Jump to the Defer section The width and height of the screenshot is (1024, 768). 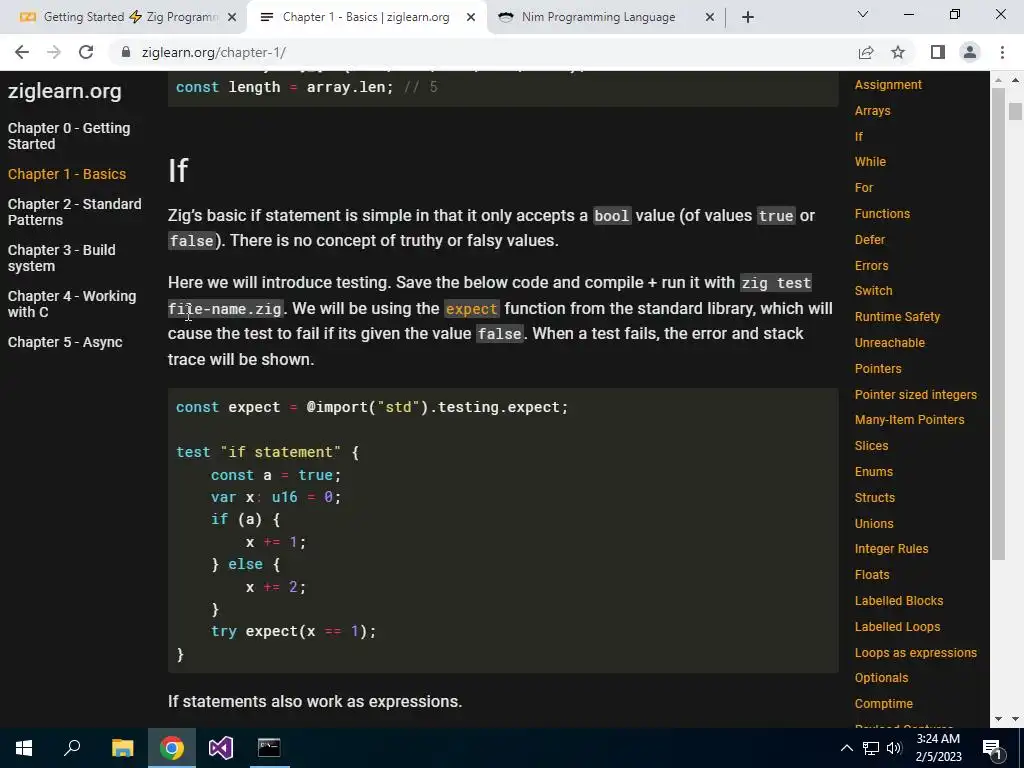pos(870,240)
